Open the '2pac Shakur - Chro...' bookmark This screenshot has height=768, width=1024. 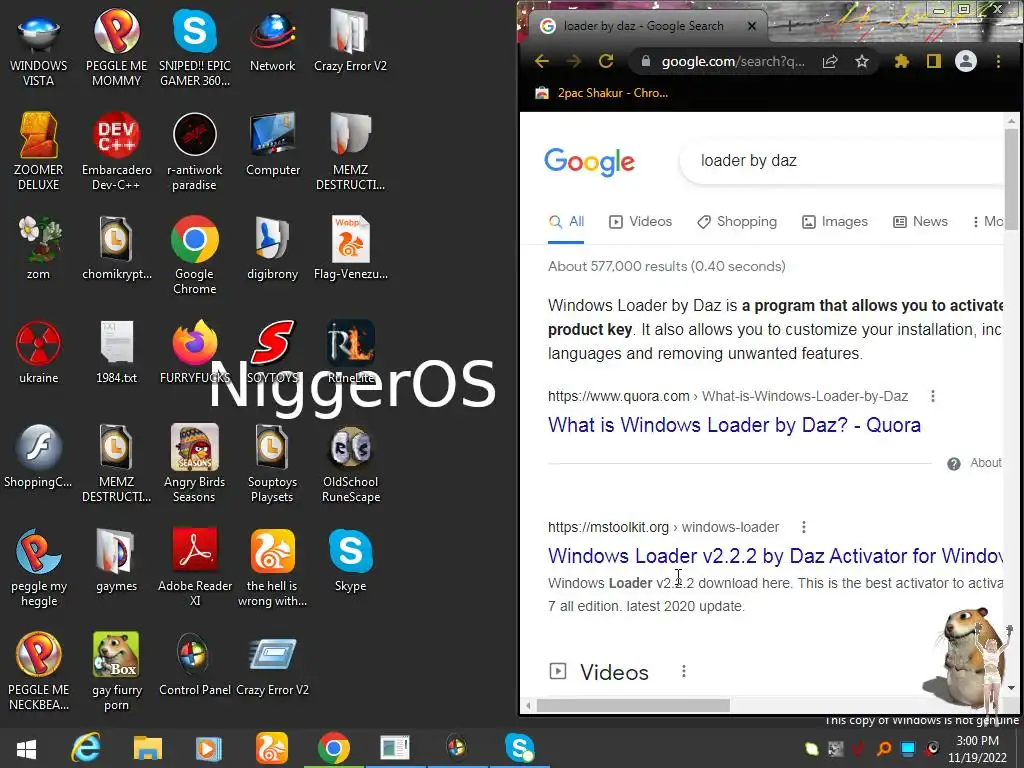[601, 93]
